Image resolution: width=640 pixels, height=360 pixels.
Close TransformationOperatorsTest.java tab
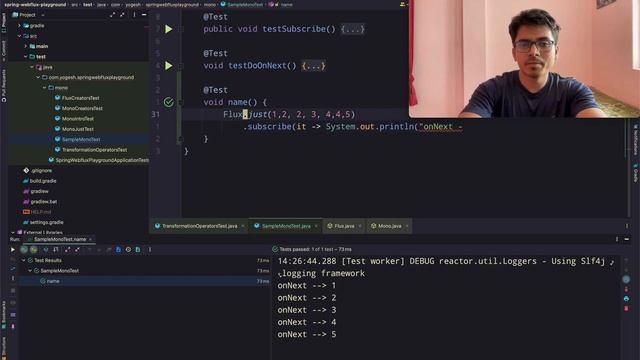point(243,226)
